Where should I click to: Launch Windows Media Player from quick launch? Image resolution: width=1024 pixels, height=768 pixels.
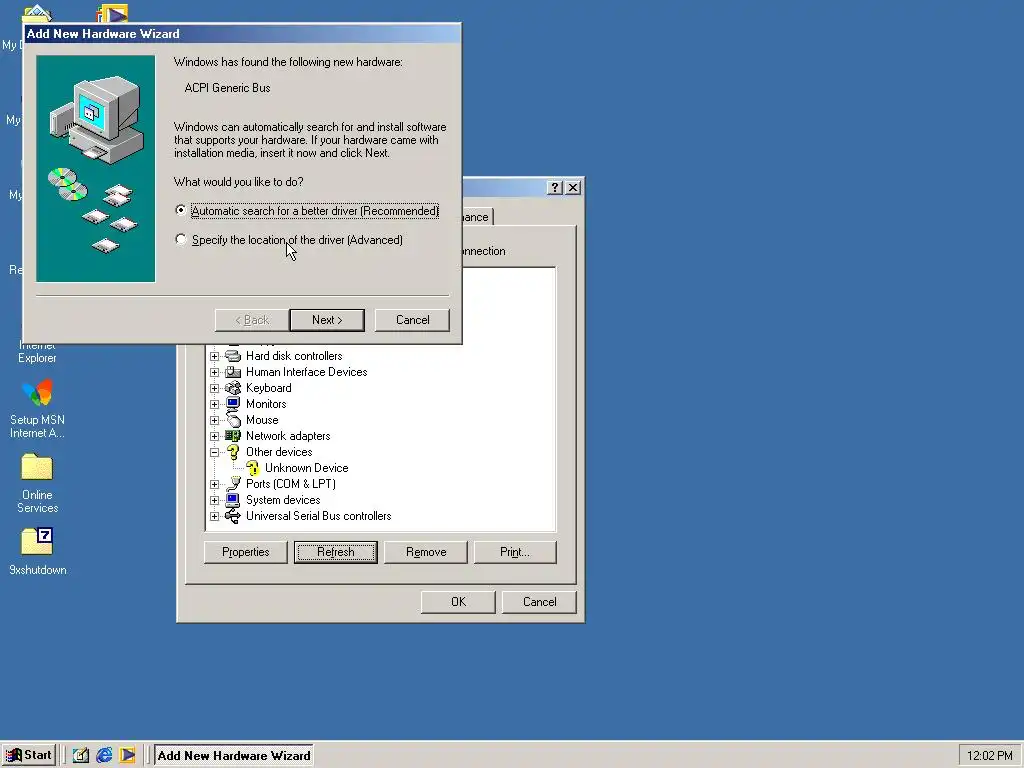pyautogui.click(x=127, y=756)
